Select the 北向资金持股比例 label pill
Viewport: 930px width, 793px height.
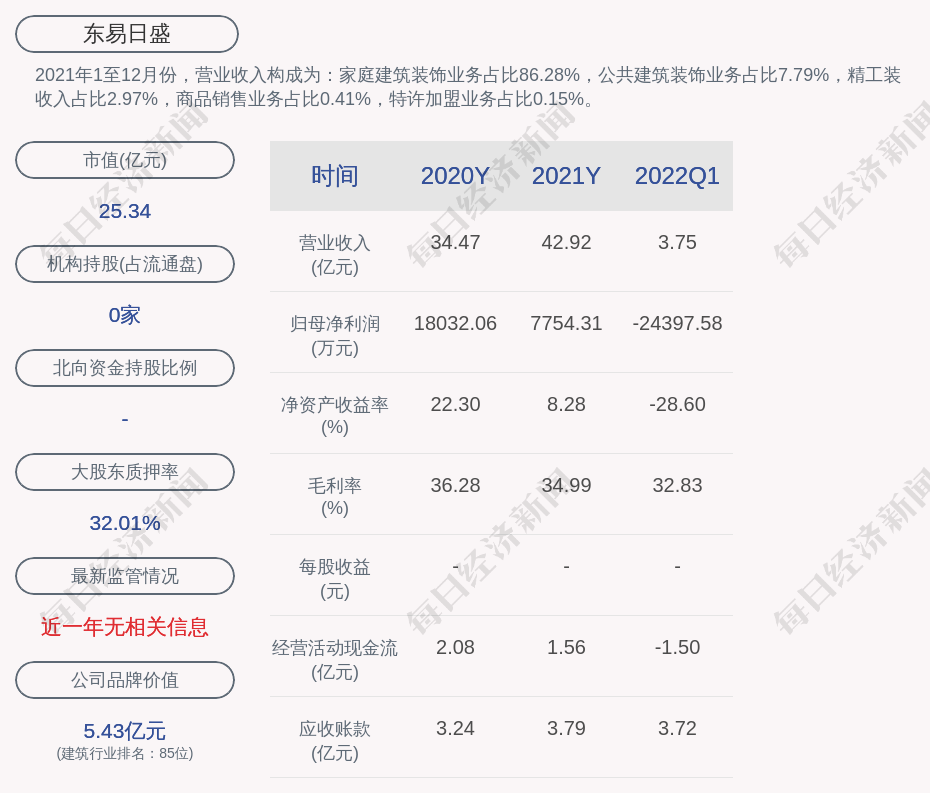click(125, 368)
